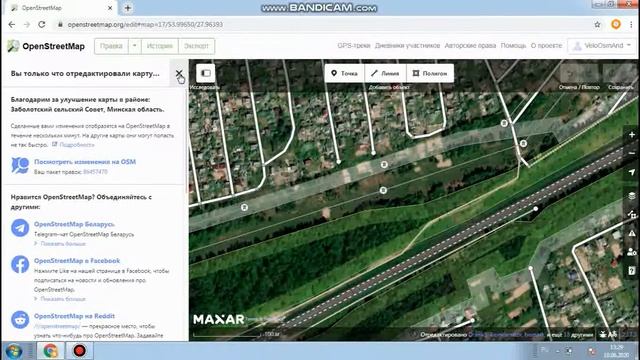Click the orange browser extension icon
Image resolution: width=640 pixels, height=360 pixels.
(x=616, y=24)
